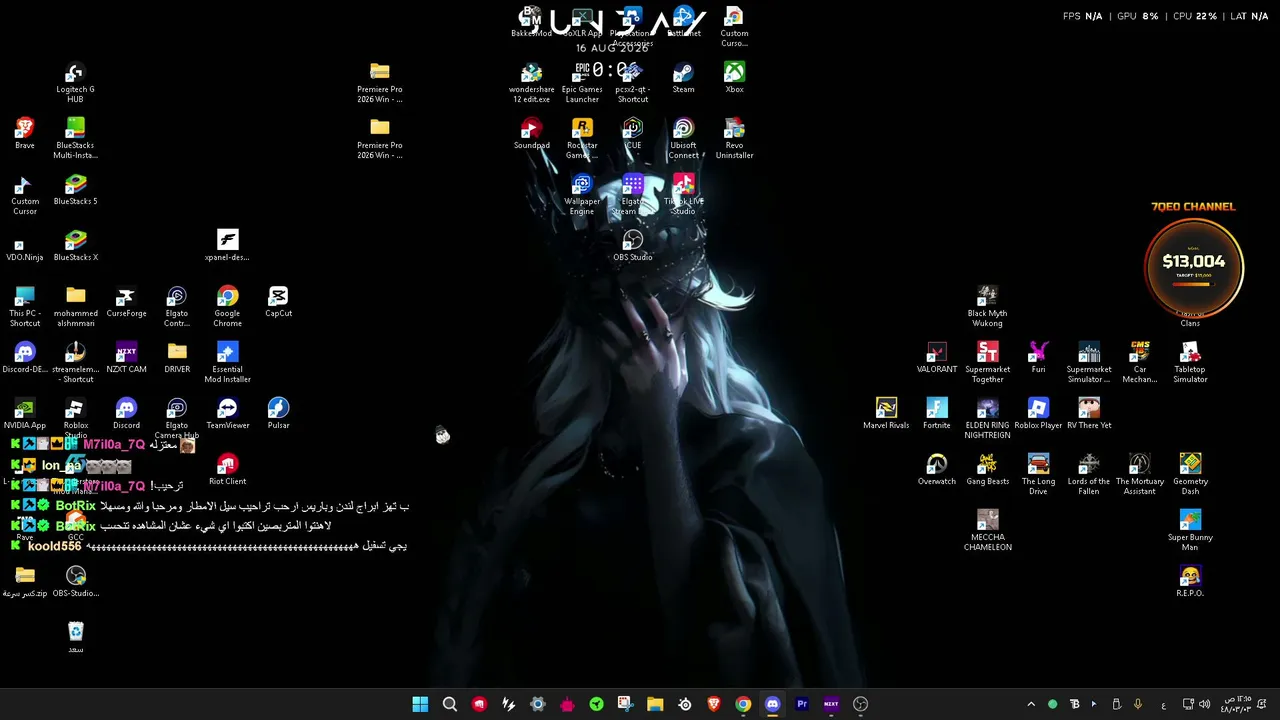Launch the OBS Studio desktop shortcut
Image resolution: width=1280 pixels, height=720 pixels.
point(632,246)
